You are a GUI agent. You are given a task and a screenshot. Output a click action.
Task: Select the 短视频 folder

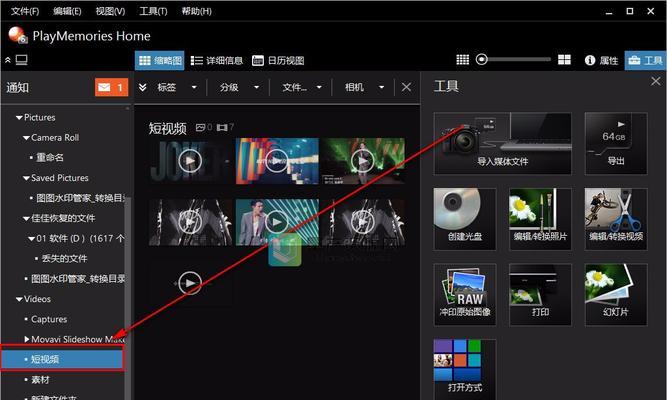pyautogui.click(x=62, y=359)
